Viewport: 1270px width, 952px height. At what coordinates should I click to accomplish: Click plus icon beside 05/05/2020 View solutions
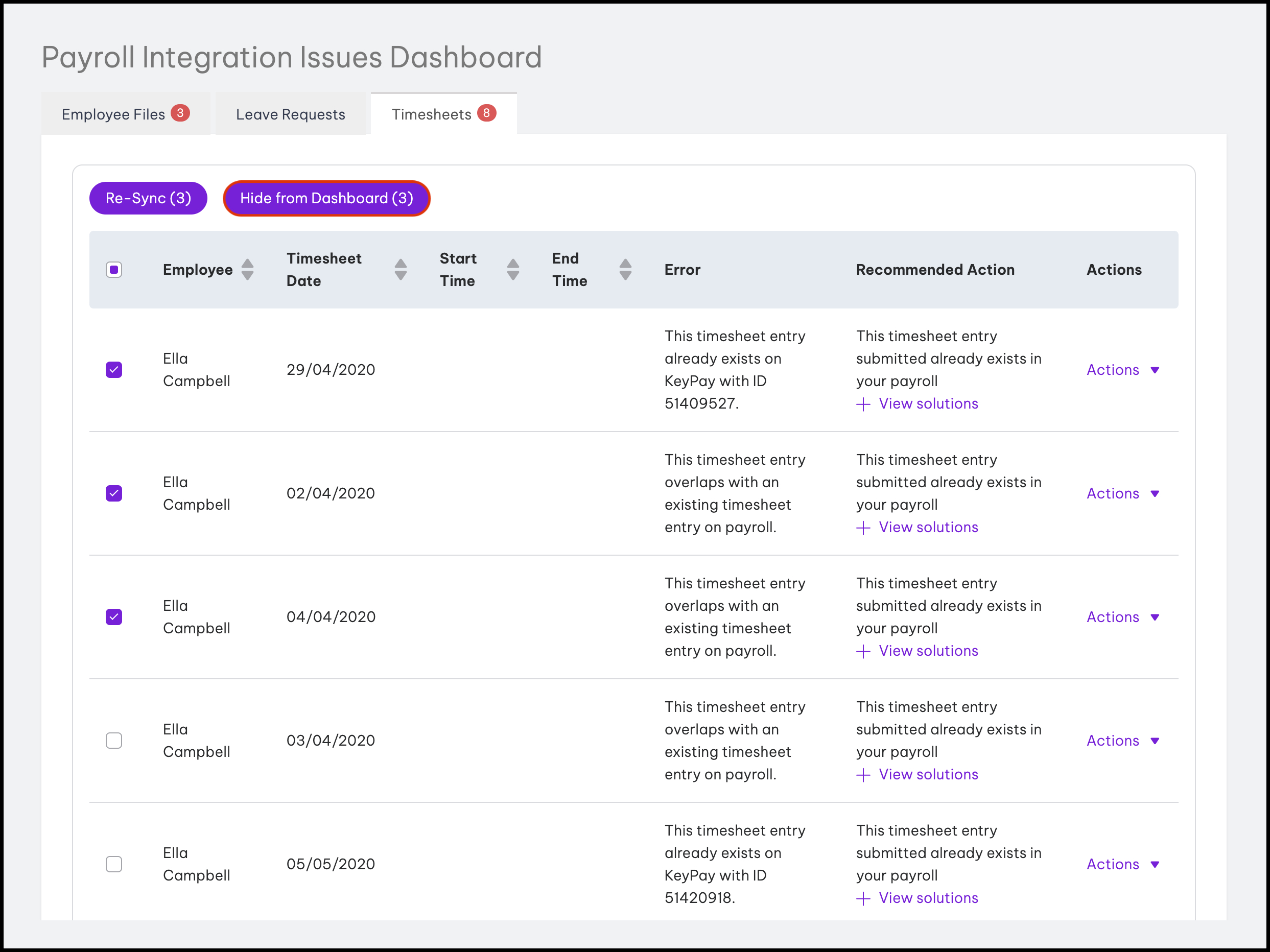coord(863,899)
